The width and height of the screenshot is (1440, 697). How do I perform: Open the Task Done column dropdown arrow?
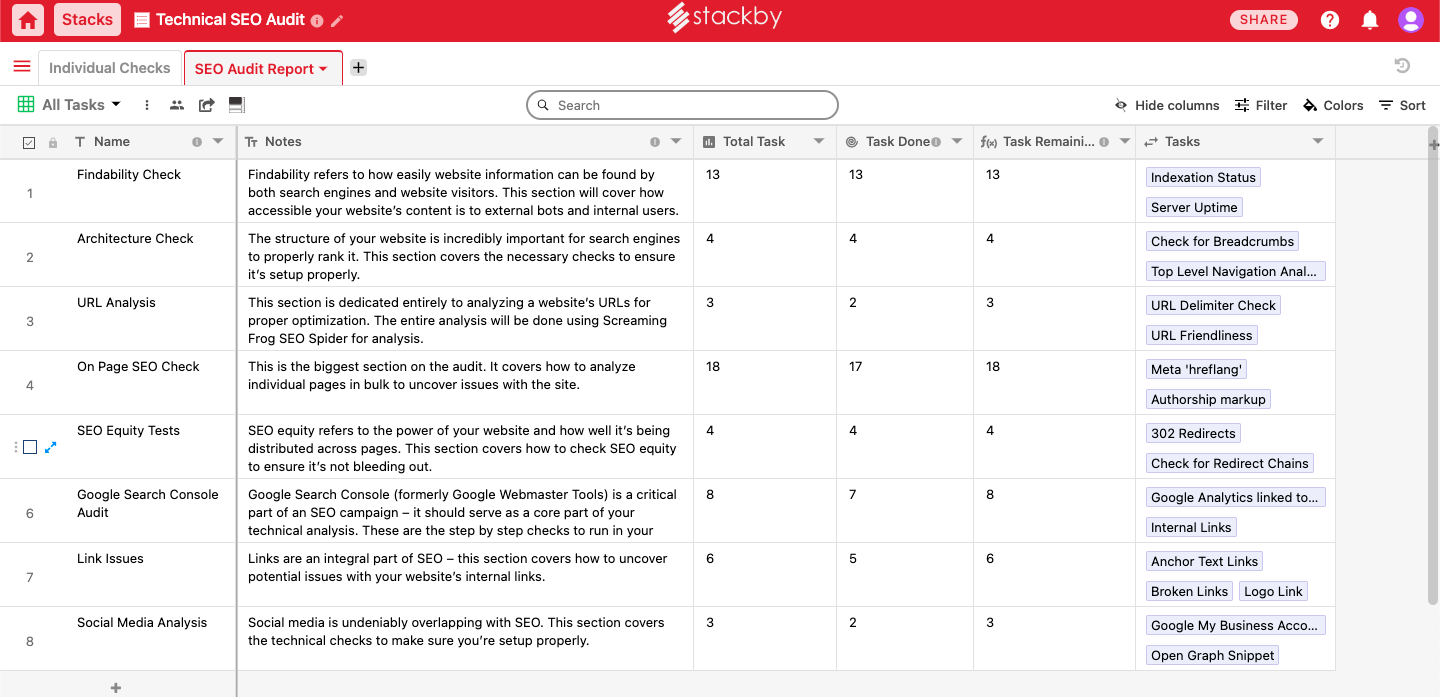click(957, 142)
